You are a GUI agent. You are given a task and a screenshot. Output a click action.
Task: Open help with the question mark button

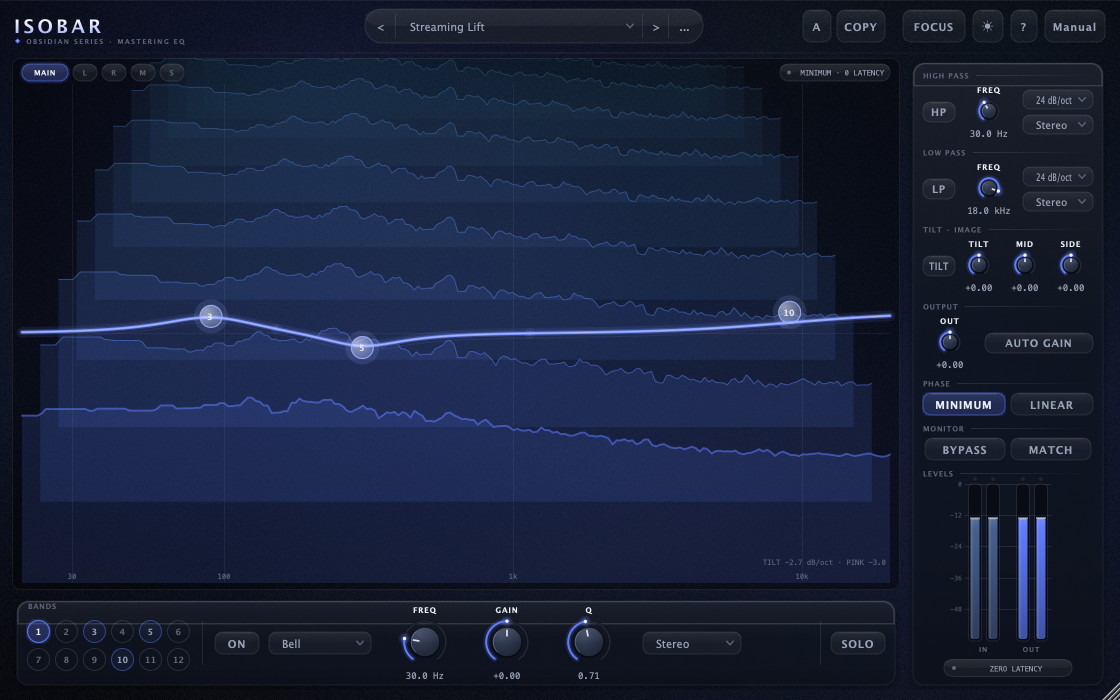click(1024, 27)
